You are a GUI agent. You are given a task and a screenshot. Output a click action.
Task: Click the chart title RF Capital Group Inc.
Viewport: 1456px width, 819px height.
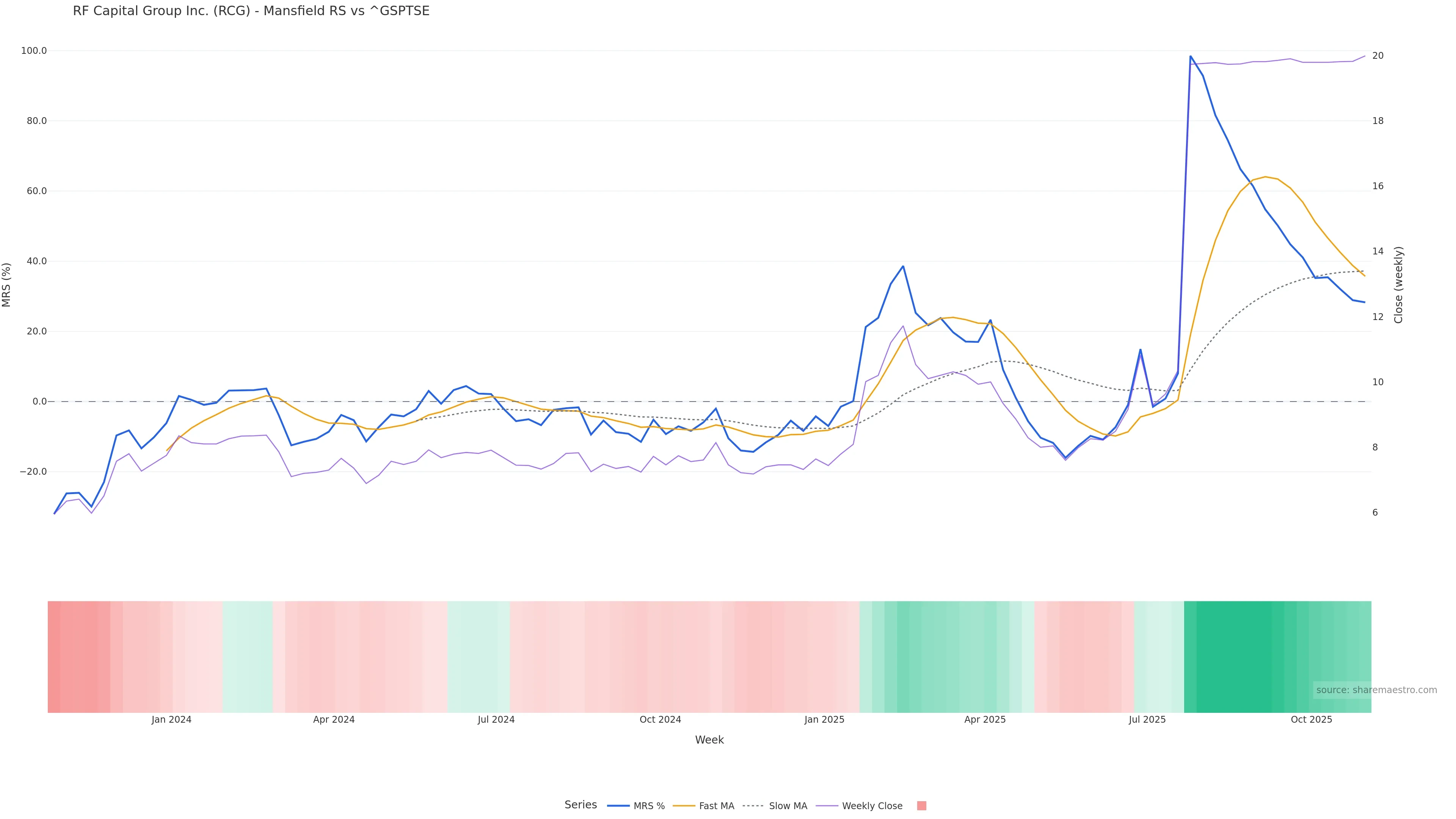[251, 11]
